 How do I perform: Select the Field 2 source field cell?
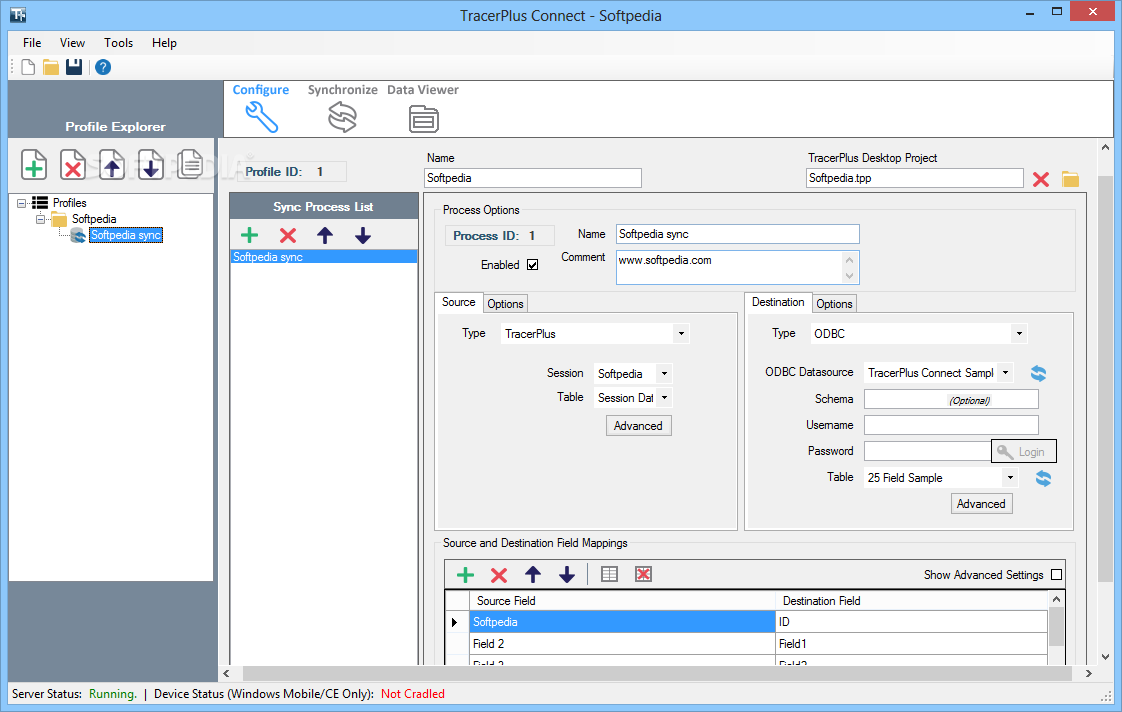point(622,644)
